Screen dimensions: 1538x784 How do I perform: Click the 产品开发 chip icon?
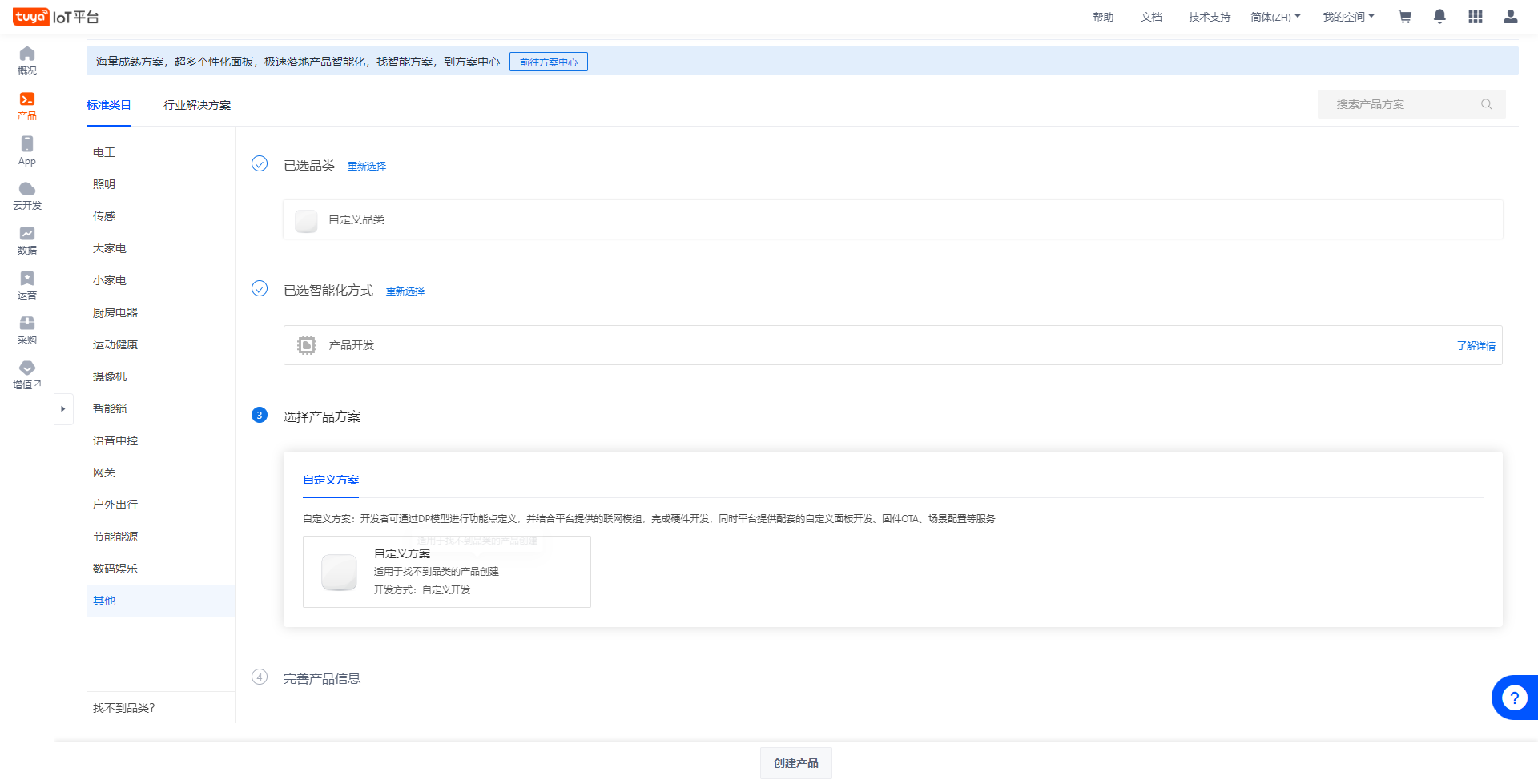tap(307, 345)
